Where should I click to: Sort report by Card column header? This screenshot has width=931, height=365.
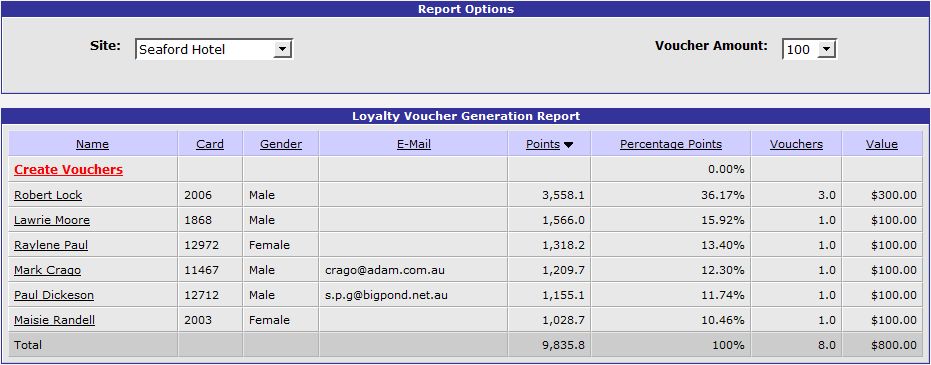210,144
